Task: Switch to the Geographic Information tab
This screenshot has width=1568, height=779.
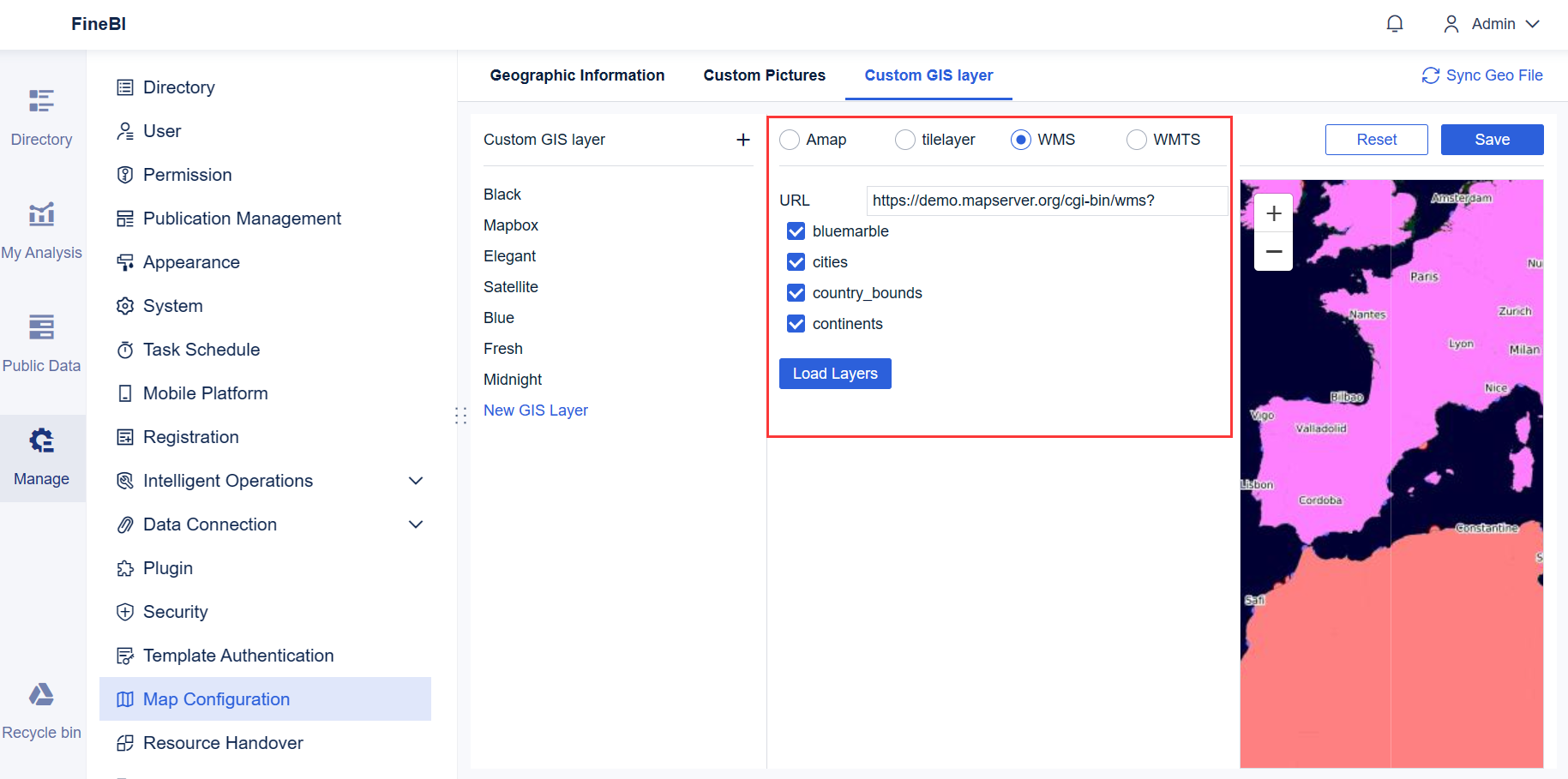Action: pos(577,75)
